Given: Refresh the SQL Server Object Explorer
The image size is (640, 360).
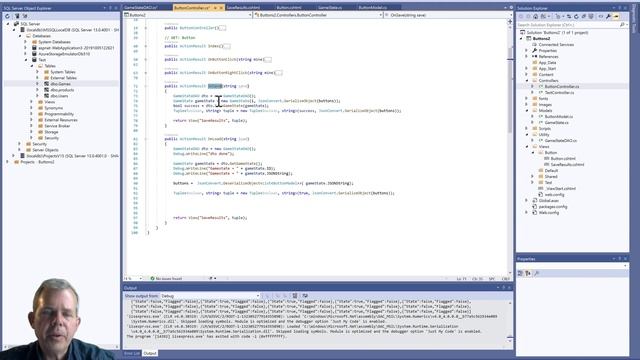Looking at the screenshot, I should [x=7, y=16].
